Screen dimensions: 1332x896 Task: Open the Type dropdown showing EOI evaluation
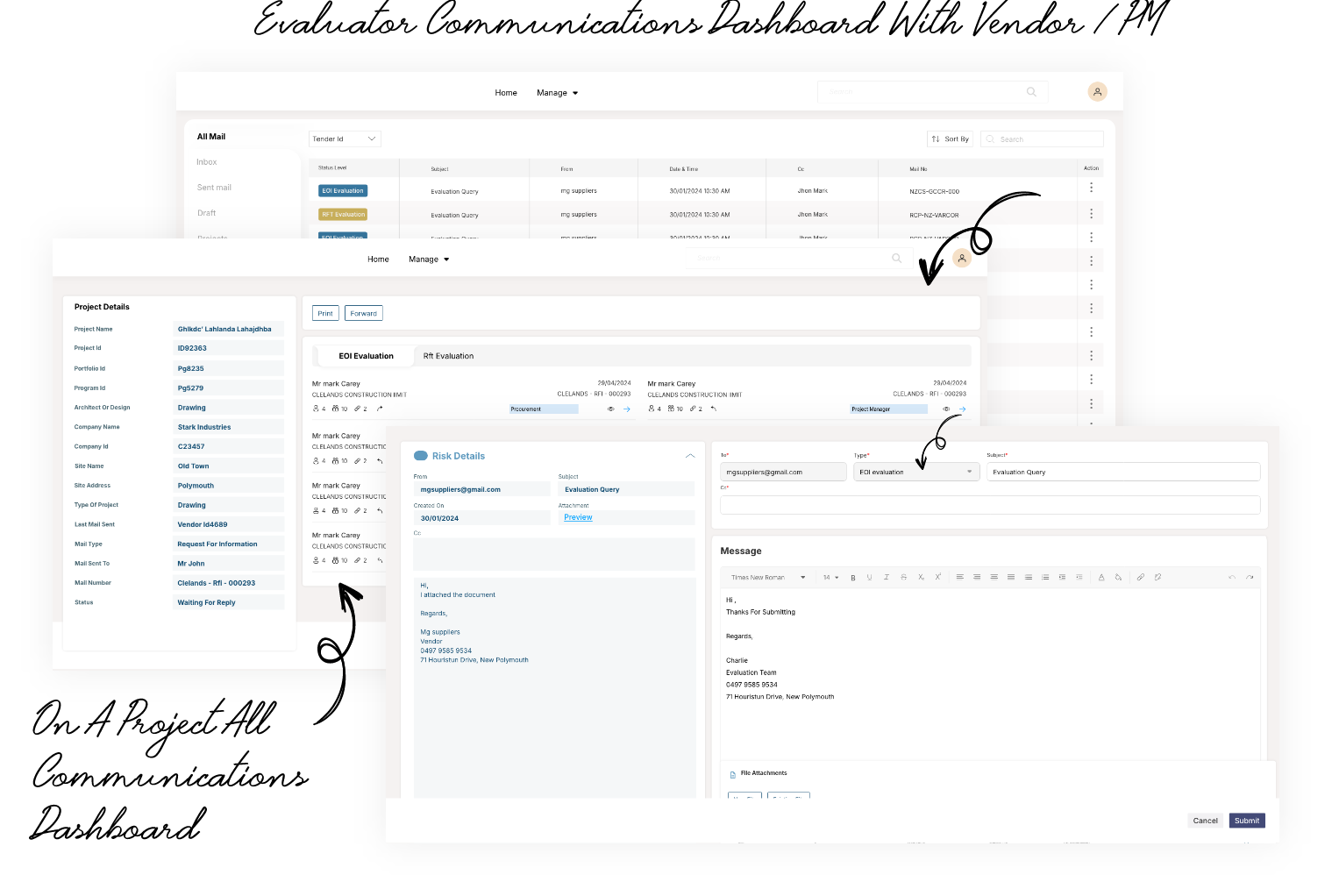[915, 473]
